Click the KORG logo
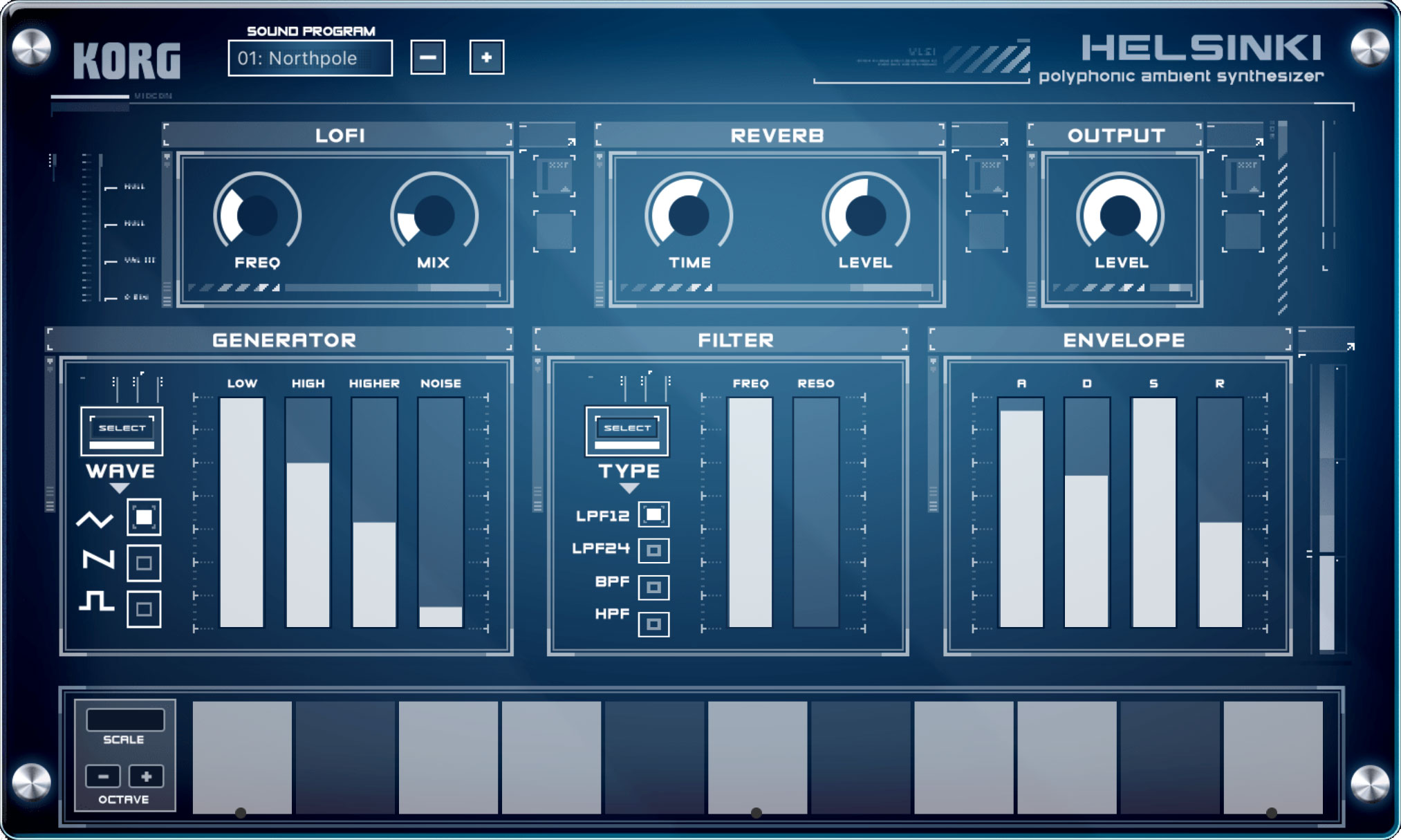This screenshot has width=1401, height=840. (x=127, y=61)
